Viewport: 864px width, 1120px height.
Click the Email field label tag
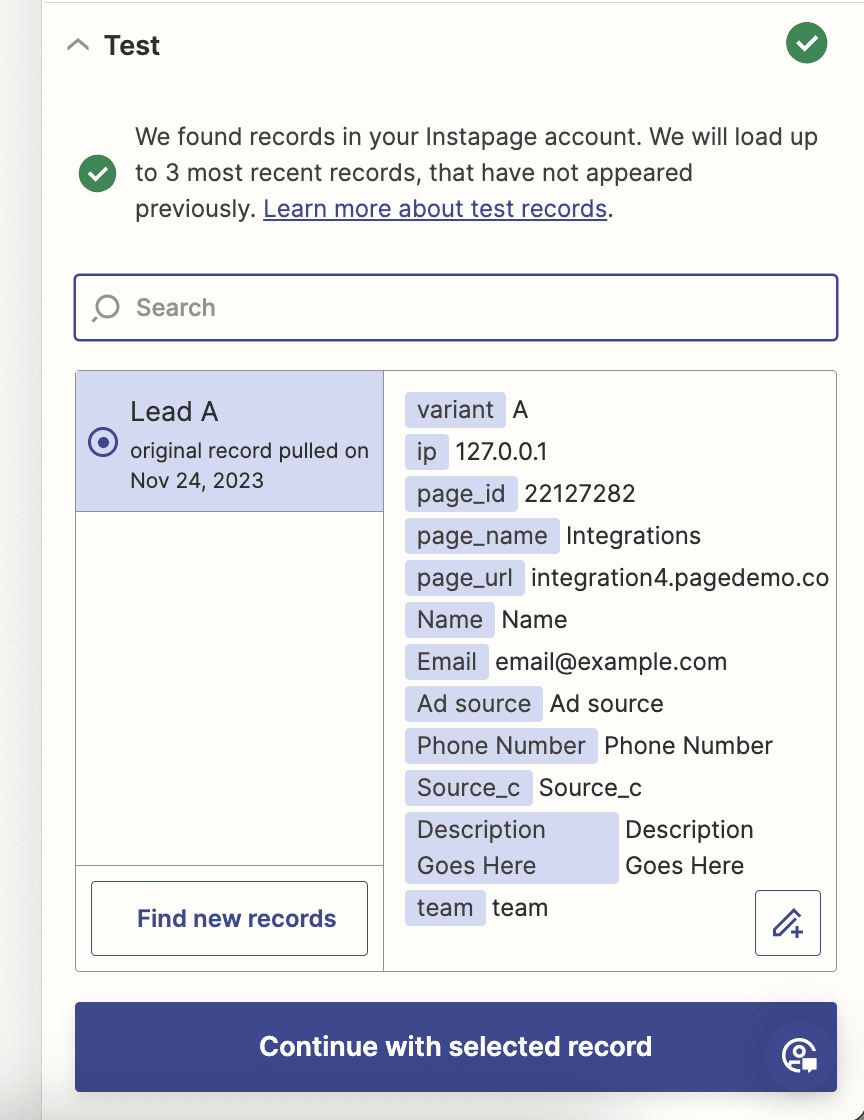[446, 662]
